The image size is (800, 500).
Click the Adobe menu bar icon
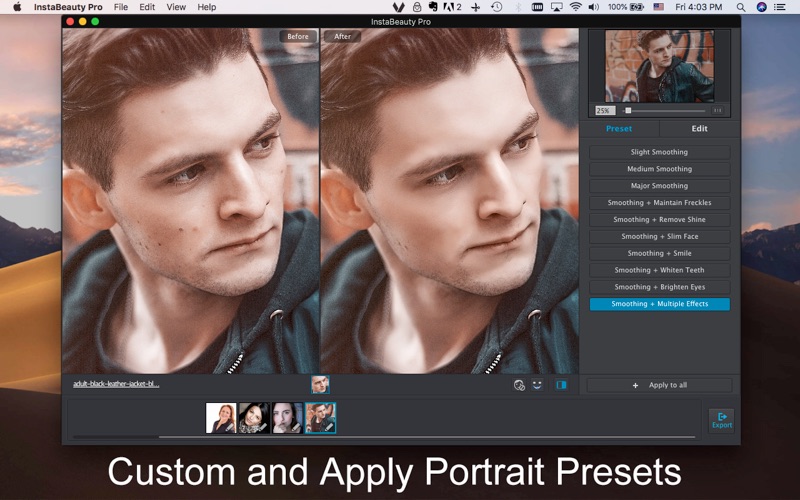tap(453, 7)
